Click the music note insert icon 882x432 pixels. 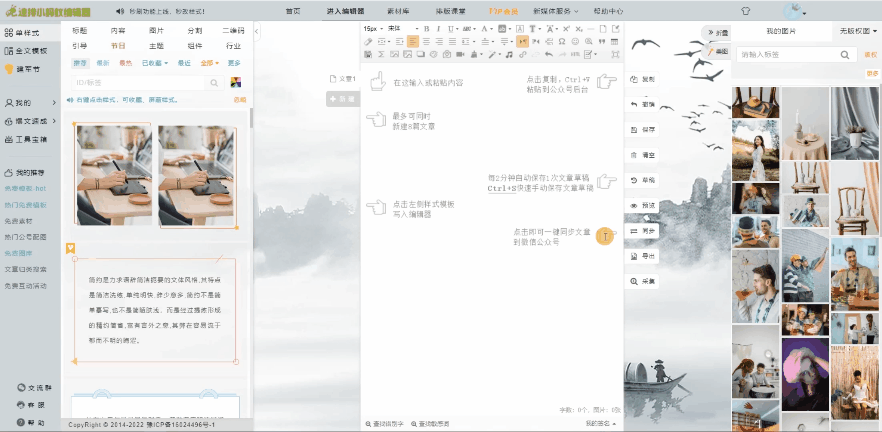tap(509, 54)
